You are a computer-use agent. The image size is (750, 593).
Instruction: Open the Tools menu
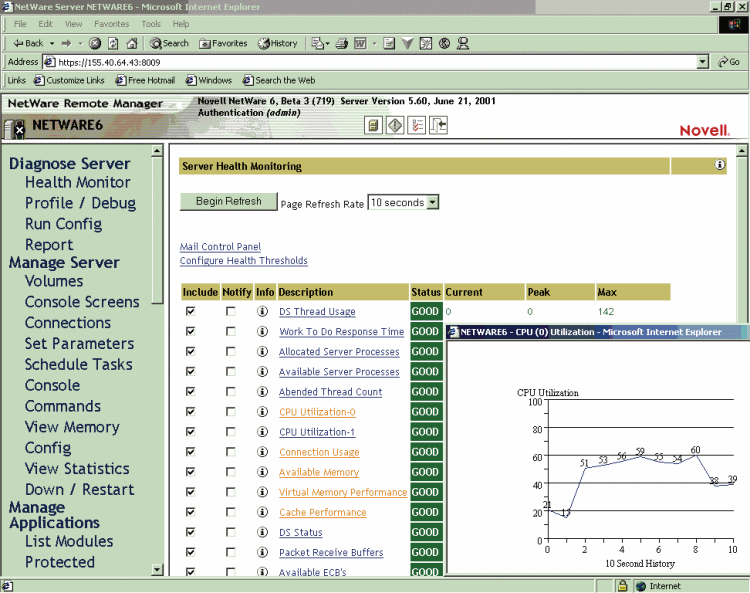point(151,24)
